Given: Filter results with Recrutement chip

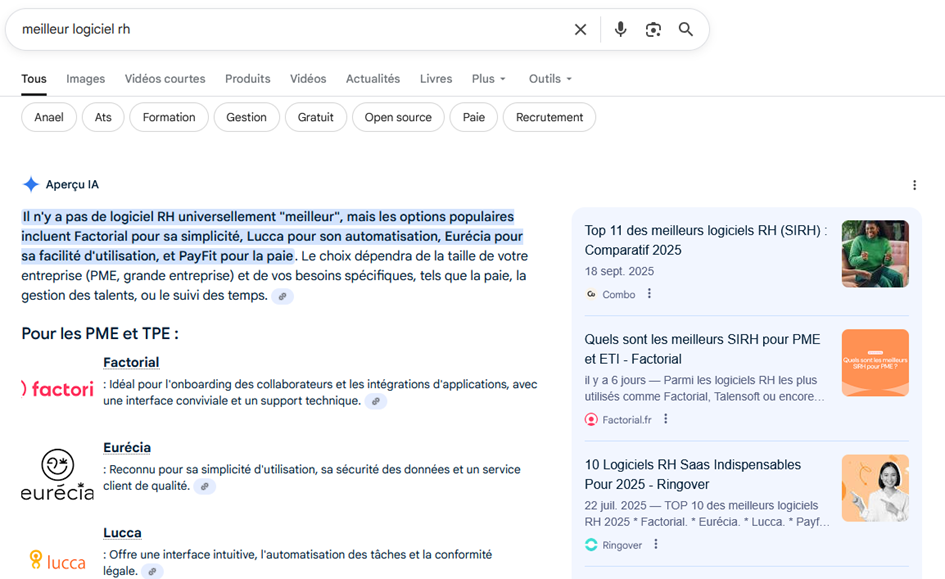Looking at the screenshot, I should click(549, 117).
